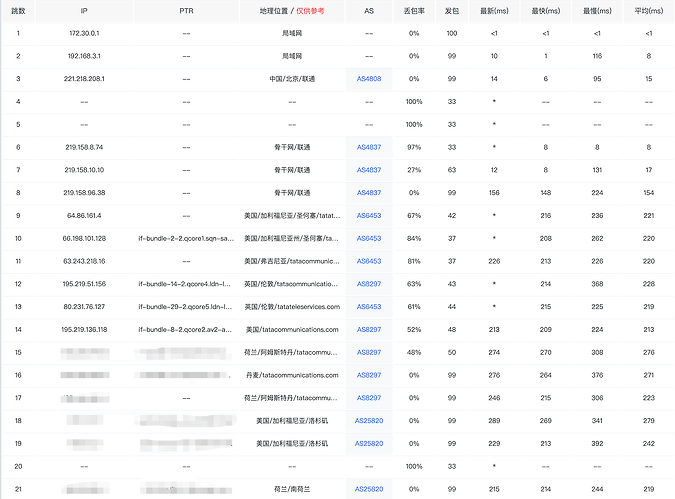Click the 跳数 column header
This screenshot has width=675, height=499.
pyautogui.click(x=18, y=11)
